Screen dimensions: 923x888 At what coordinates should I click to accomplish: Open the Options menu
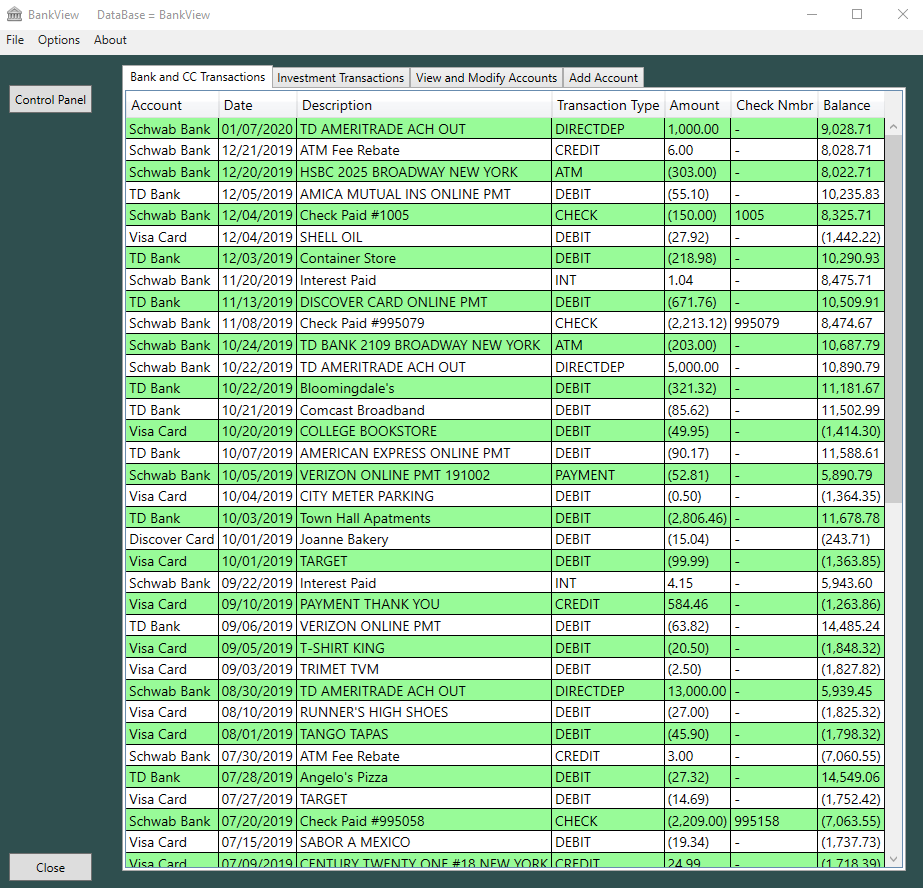pos(59,40)
